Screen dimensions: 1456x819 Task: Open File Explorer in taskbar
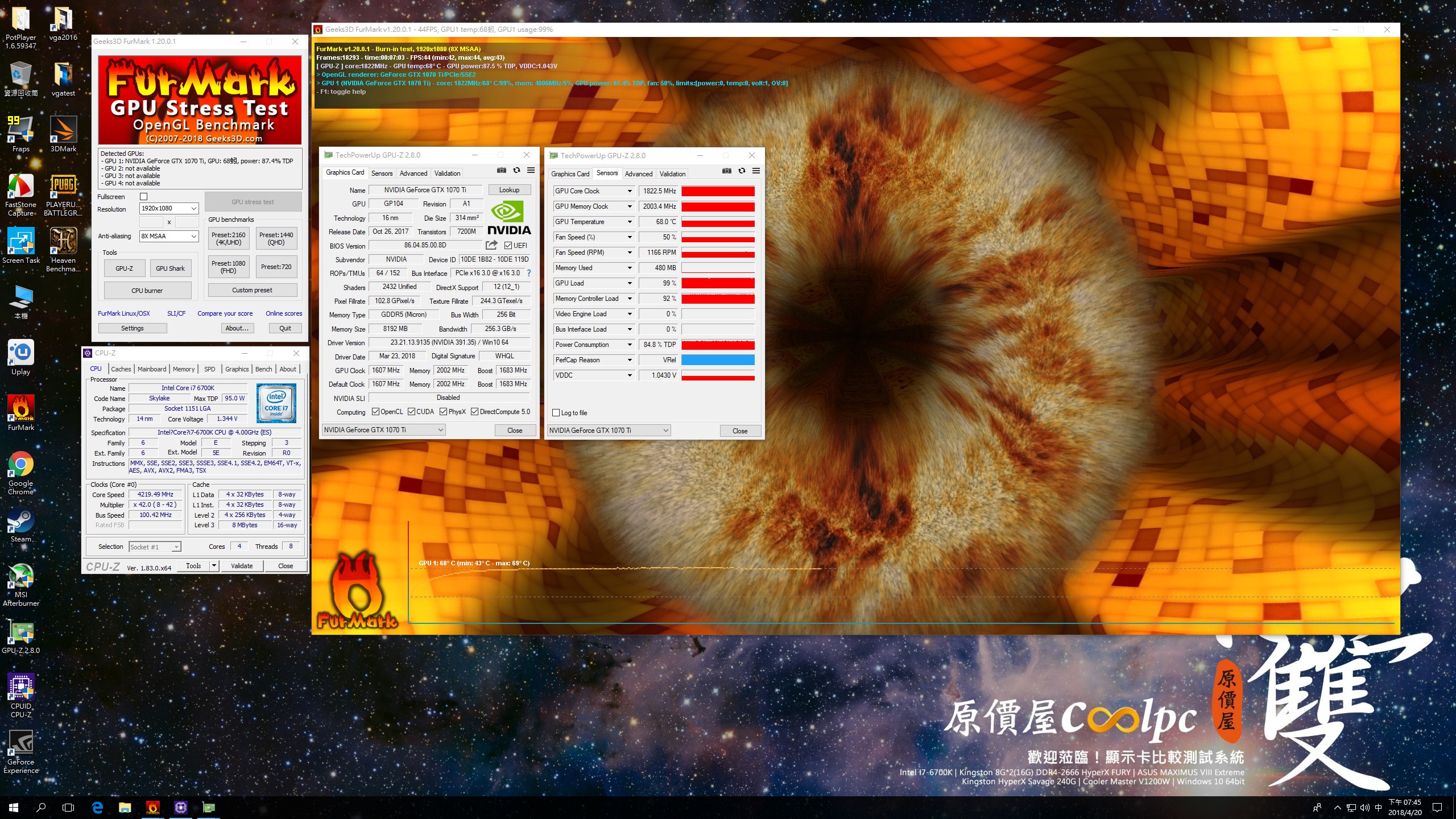[x=125, y=806]
